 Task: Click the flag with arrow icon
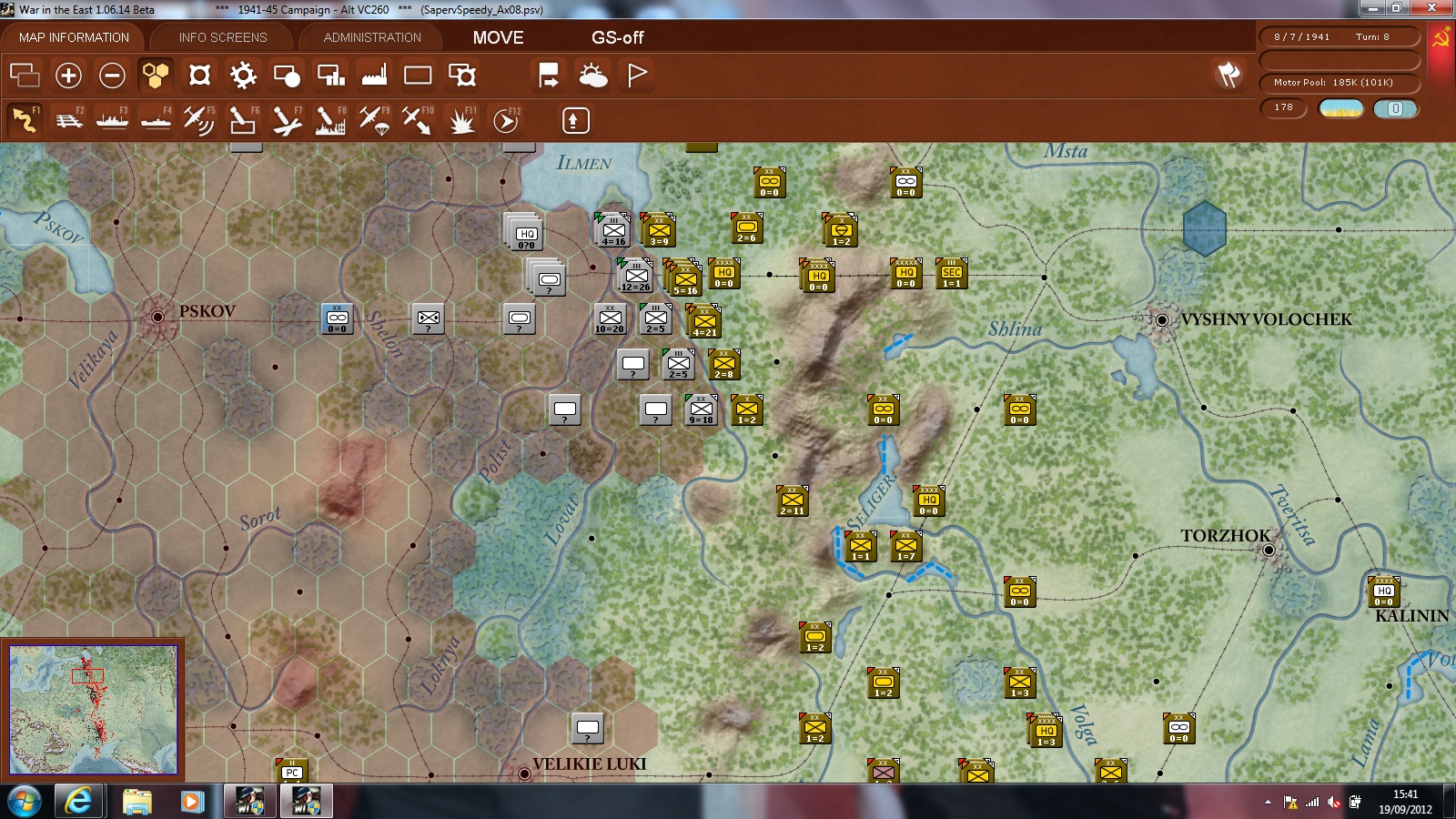coord(549,75)
